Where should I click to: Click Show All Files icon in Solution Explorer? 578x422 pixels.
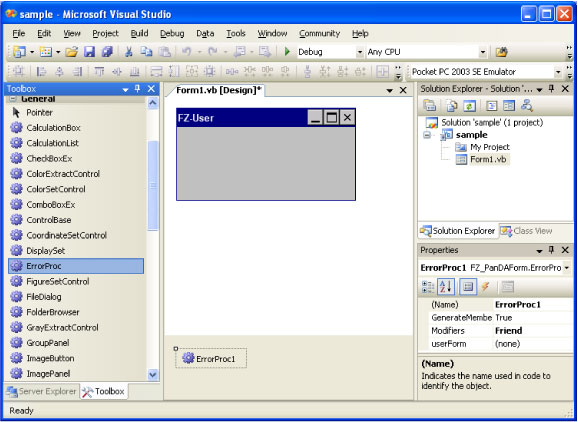pos(452,106)
